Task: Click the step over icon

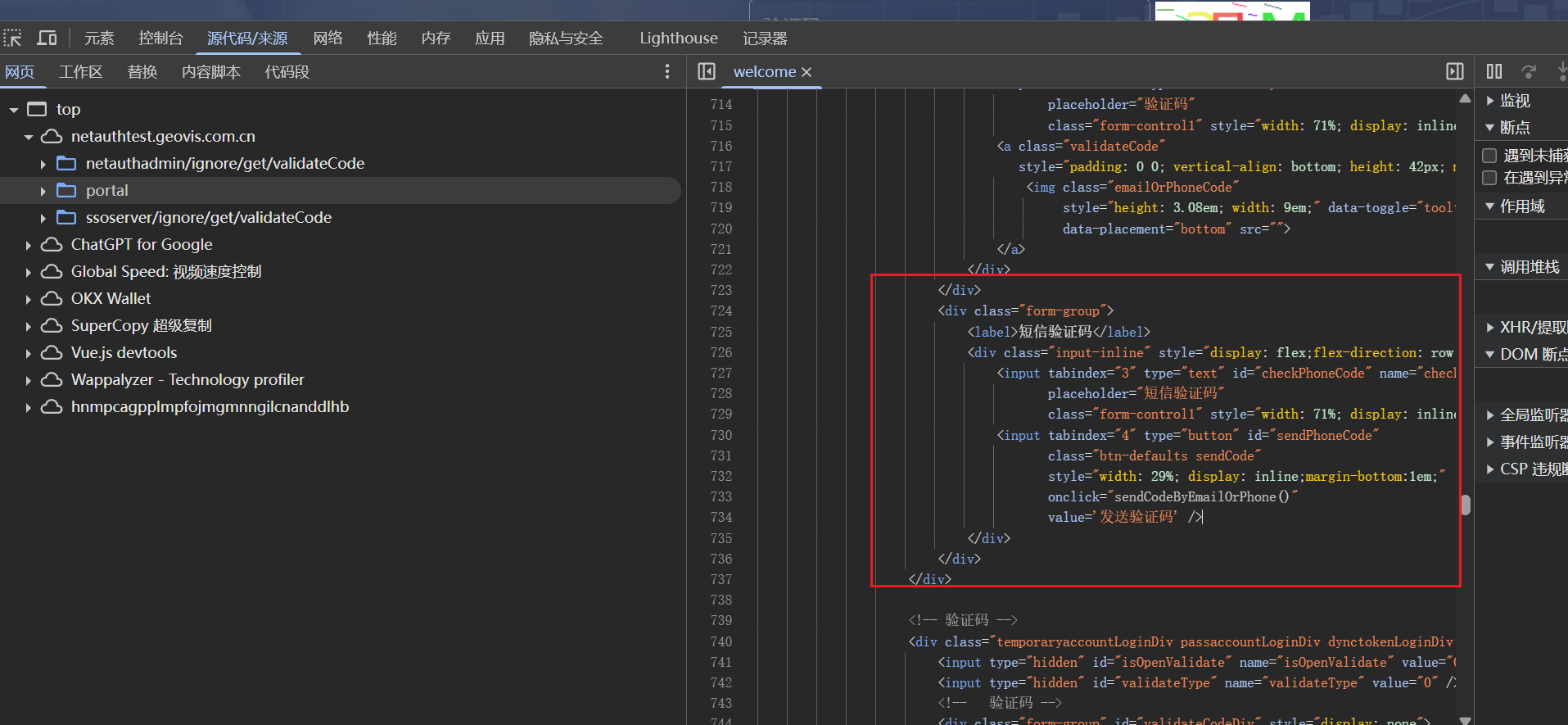Action: tap(1529, 72)
